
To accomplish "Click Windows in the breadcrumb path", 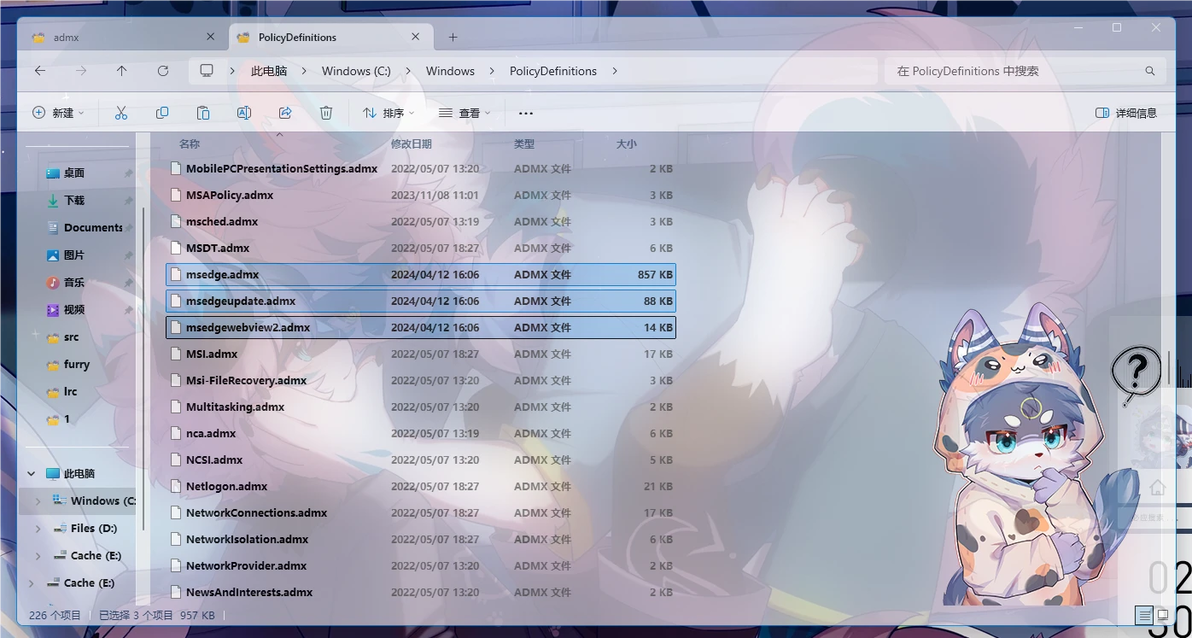I will [450, 71].
